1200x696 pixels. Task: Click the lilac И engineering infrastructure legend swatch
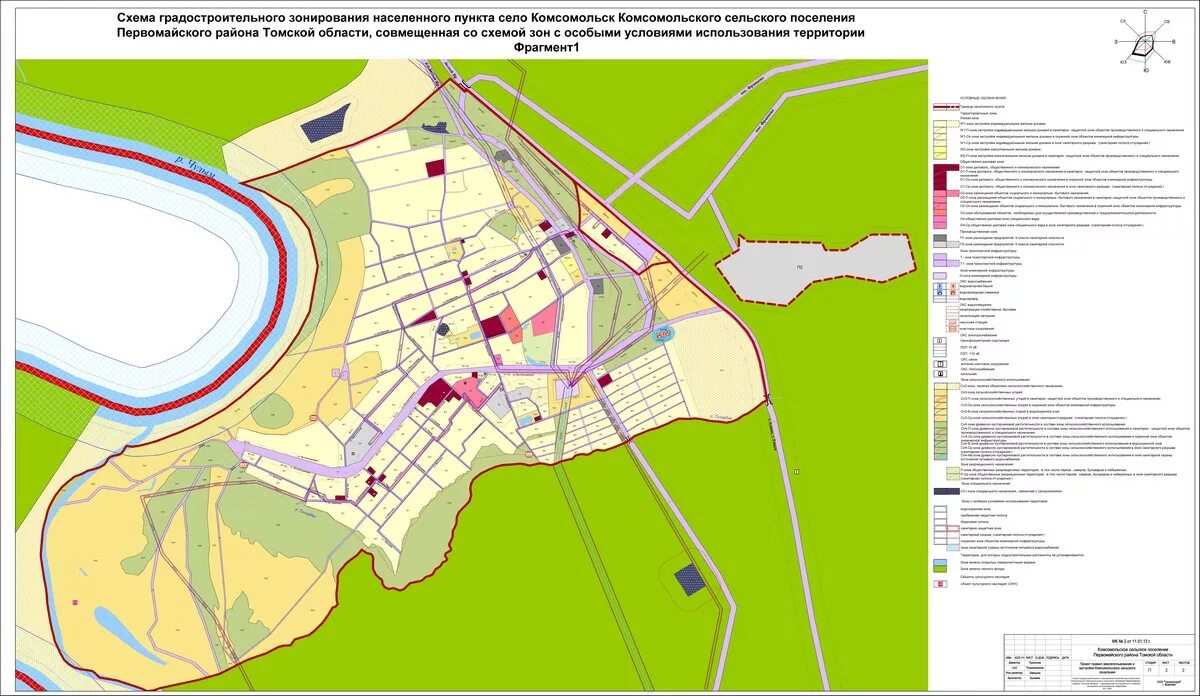point(940,276)
